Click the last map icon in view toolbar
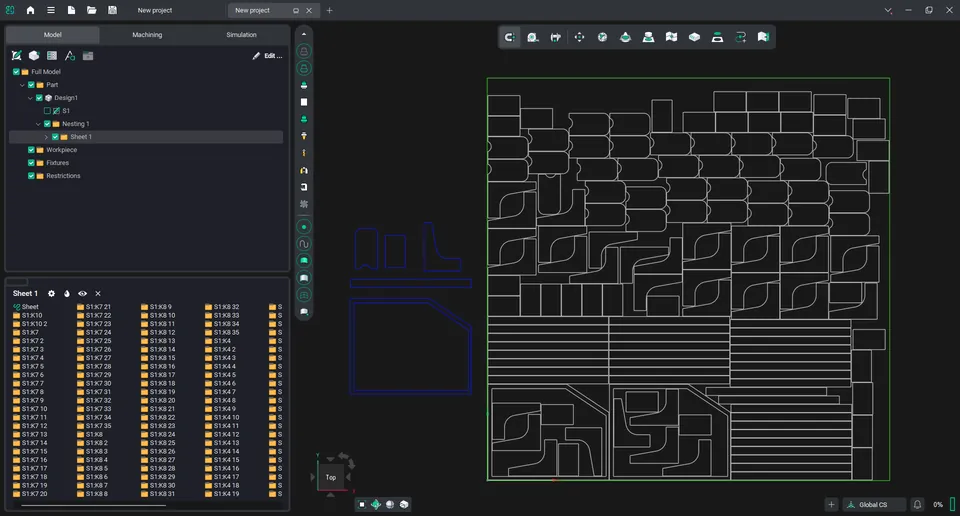 [763, 37]
